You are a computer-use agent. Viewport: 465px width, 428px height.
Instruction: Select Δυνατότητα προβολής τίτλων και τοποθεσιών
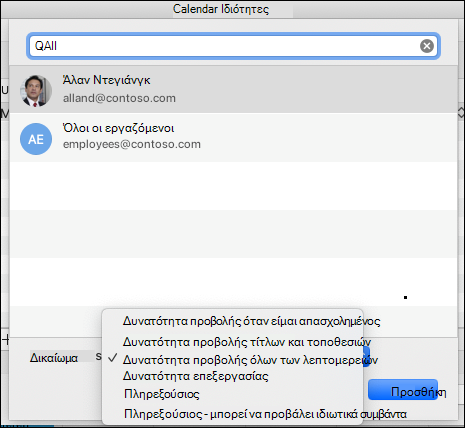point(247,342)
